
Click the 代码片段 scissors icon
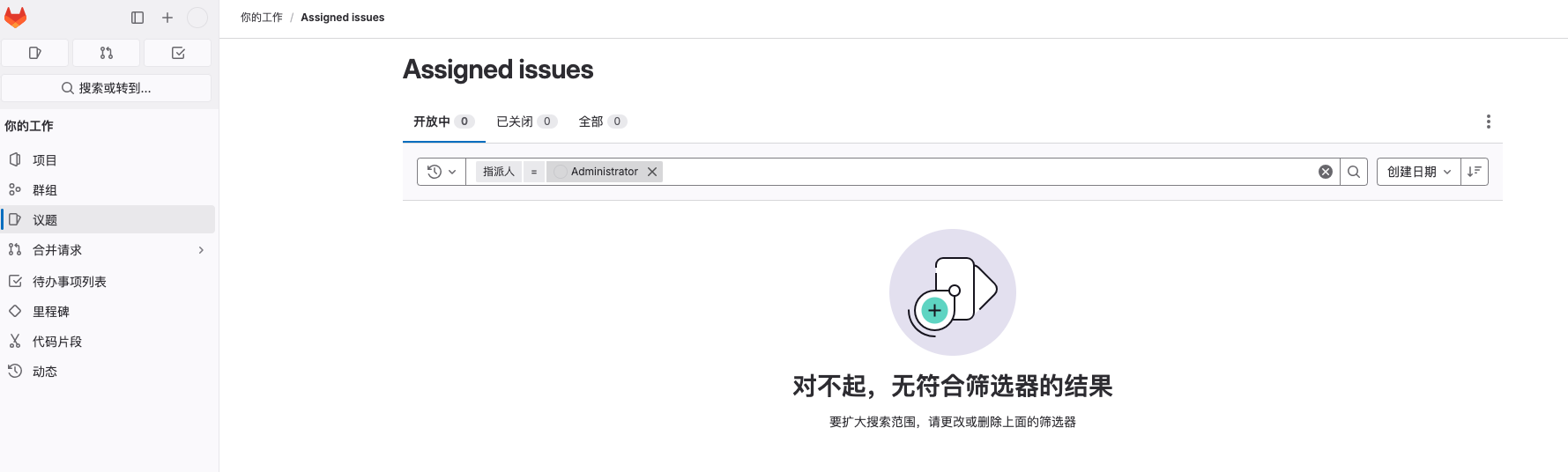(x=15, y=341)
